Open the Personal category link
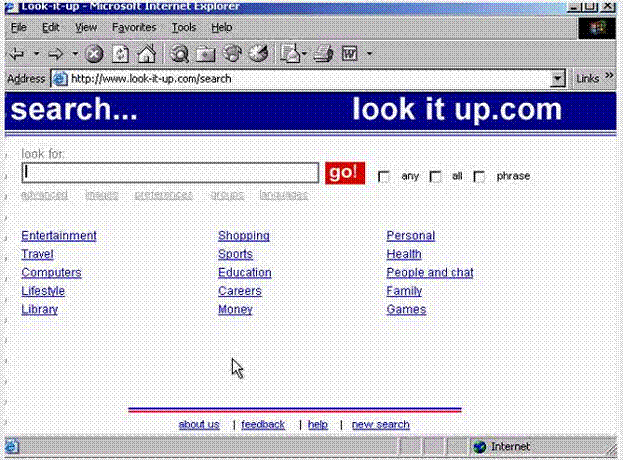The height and width of the screenshot is (460, 623). [x=411, y=236]
